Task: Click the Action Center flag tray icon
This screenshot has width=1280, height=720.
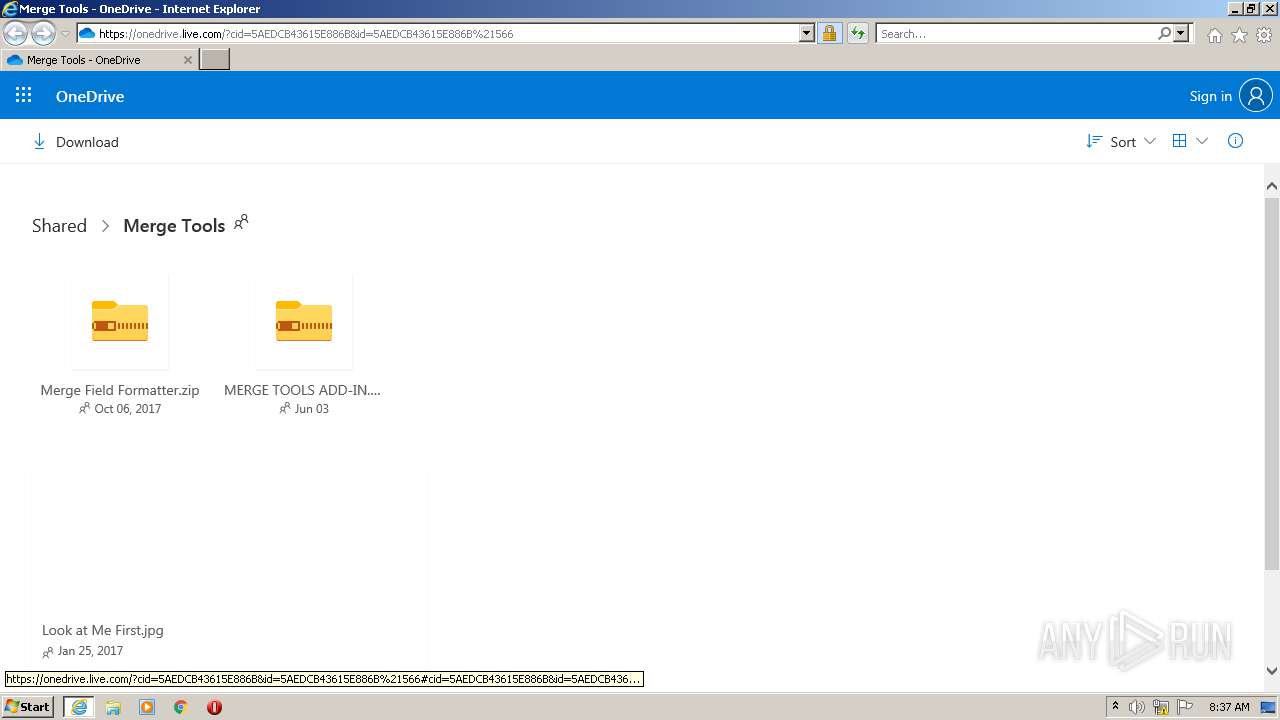Action: 1186,707
